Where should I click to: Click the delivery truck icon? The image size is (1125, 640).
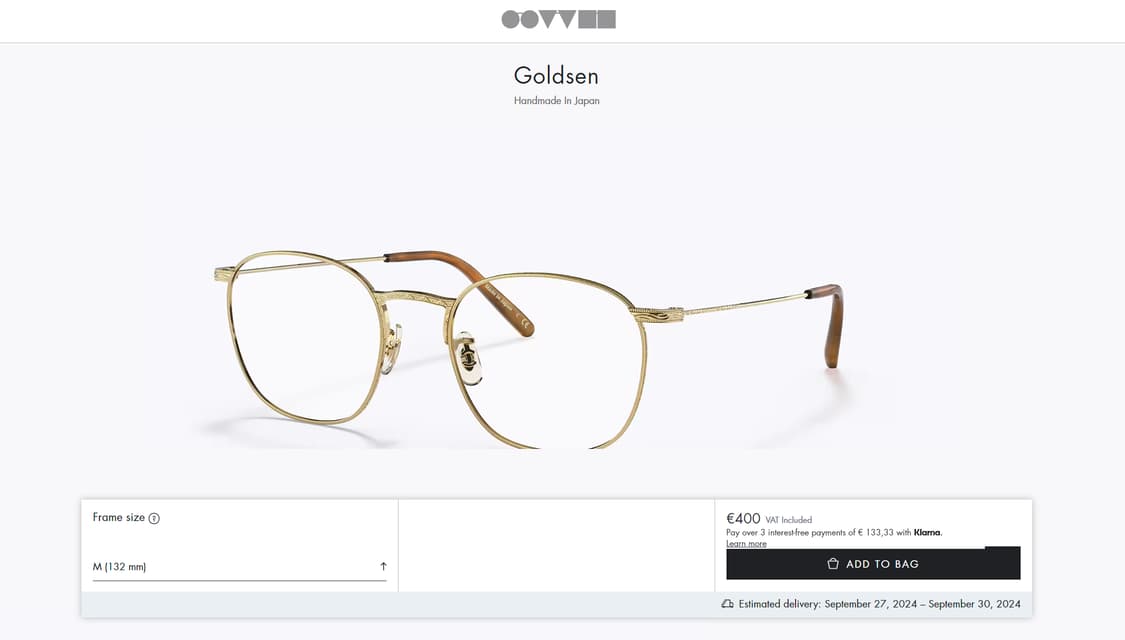728,604
